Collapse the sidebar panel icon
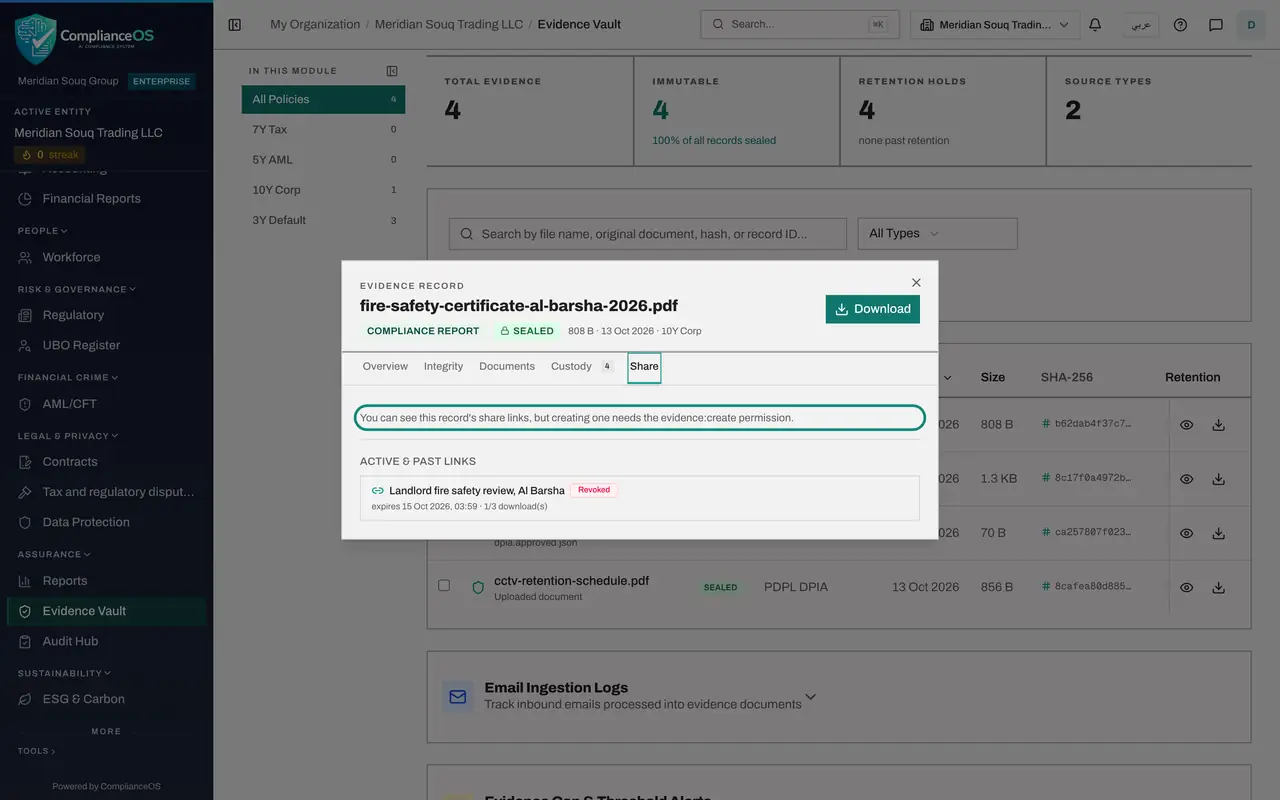 click(235, 25)
